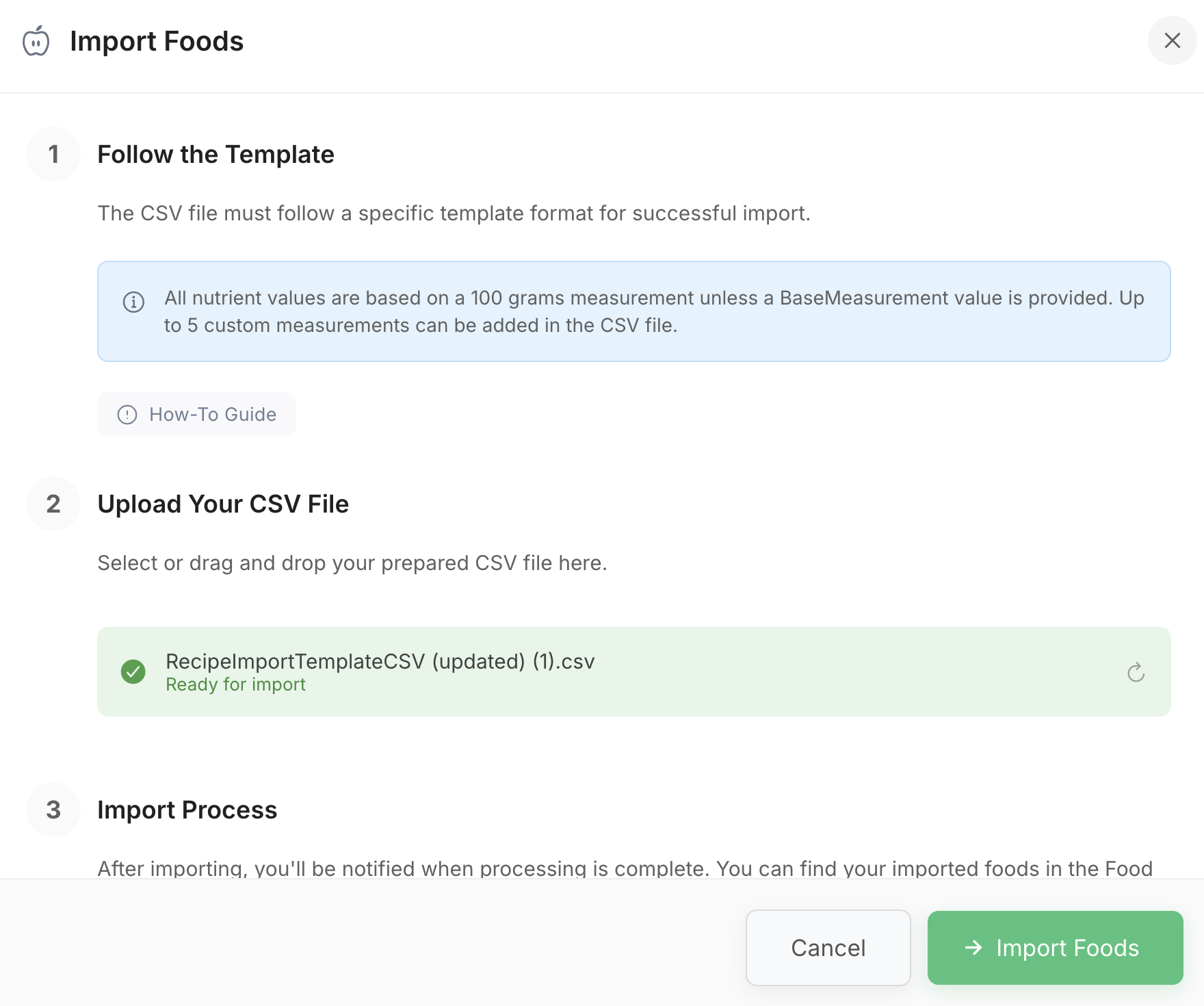Click the apple logo icon in header
This screenshot has width=1204, height=1006.
click(36, 41)
